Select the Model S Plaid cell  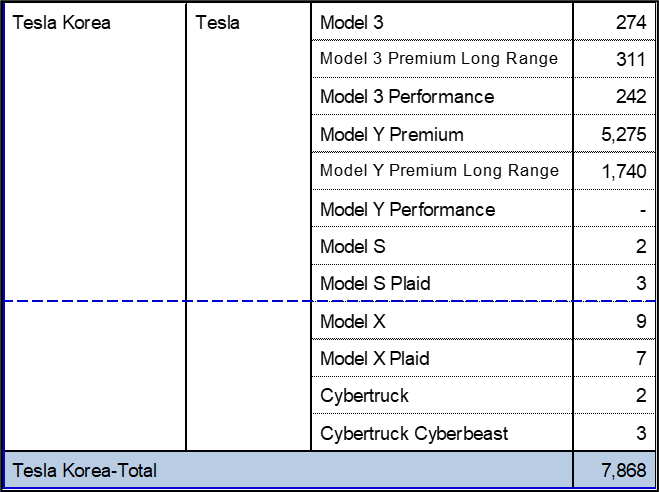pyautogui.click(x=442, y=283)
